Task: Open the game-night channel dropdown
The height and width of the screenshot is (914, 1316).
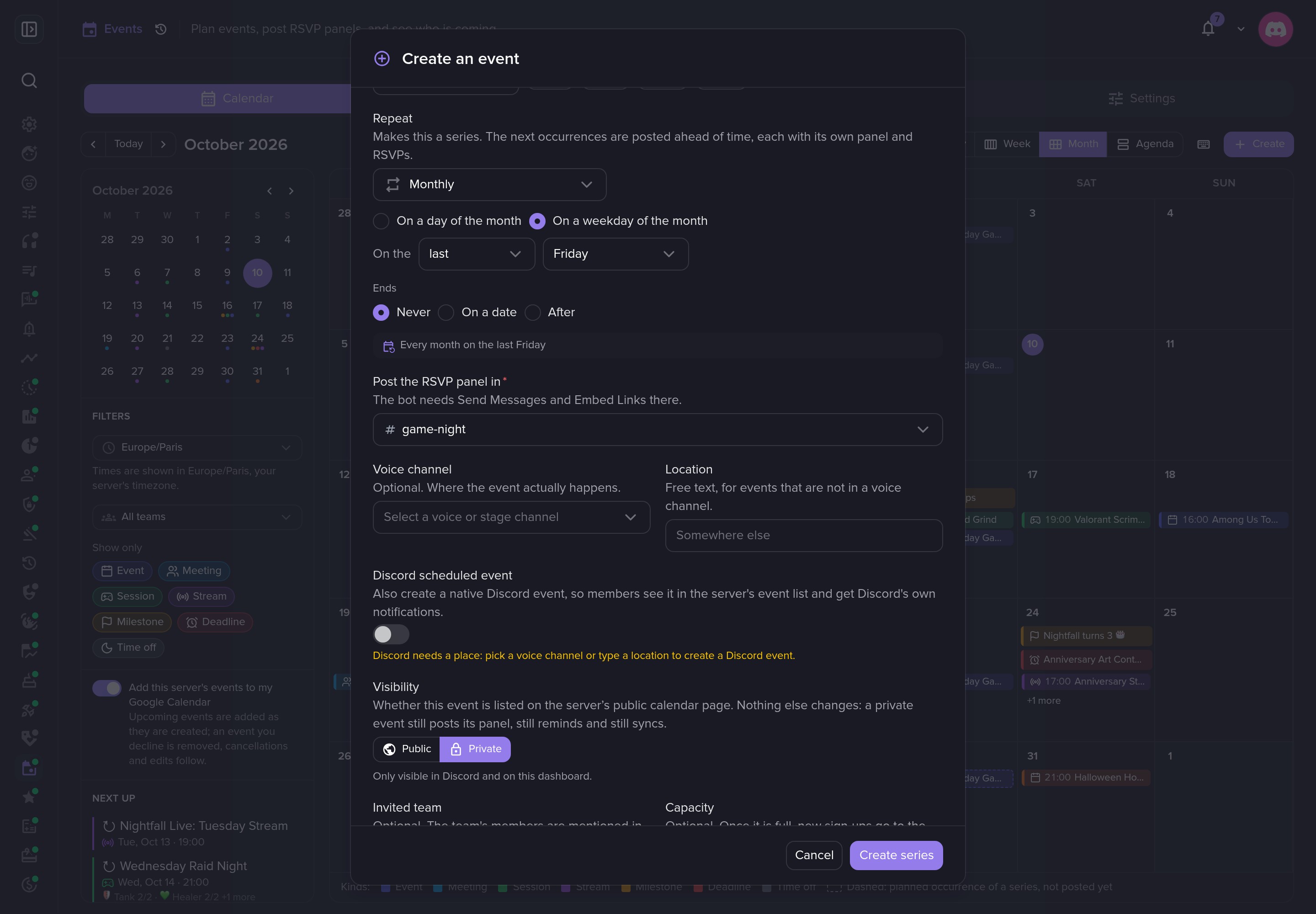Action: pos(658,430)
